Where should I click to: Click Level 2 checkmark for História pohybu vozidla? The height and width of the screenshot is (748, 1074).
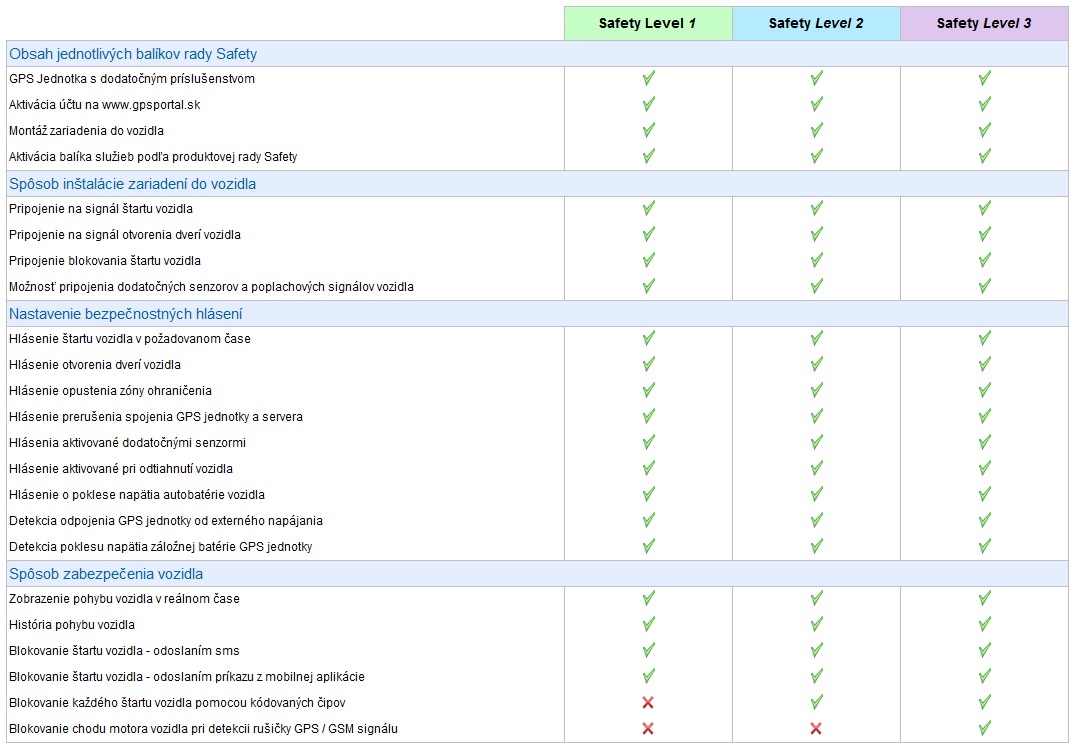click(816, 624)
